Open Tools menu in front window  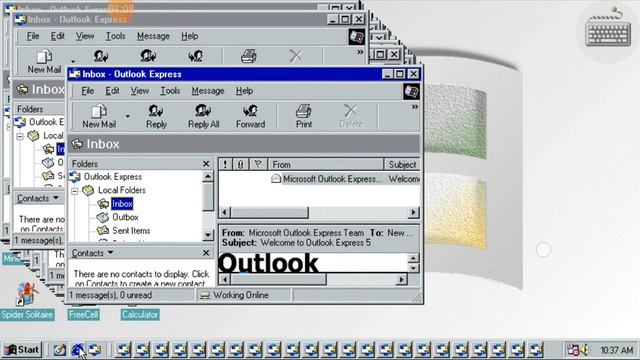tap(170, 91)
